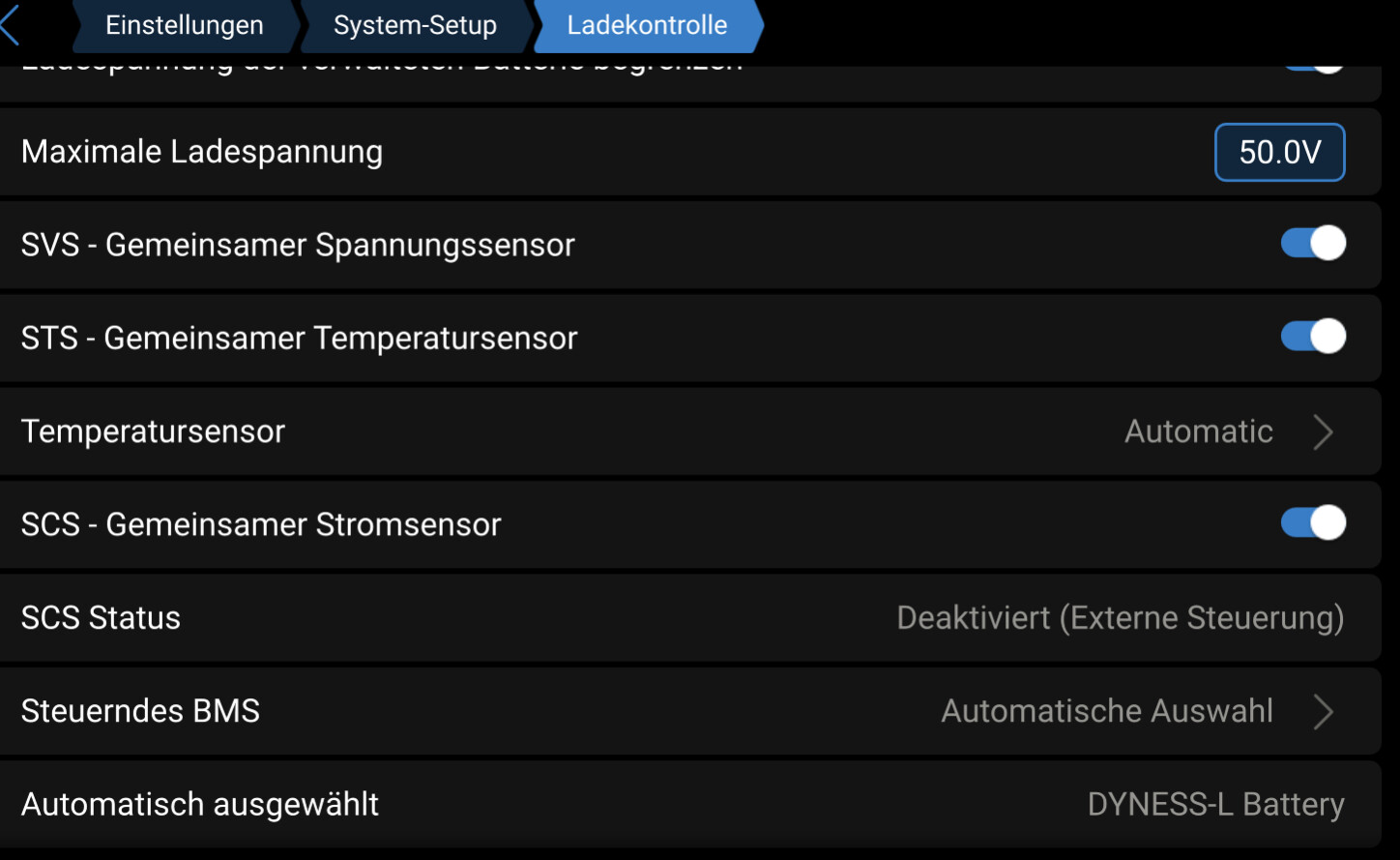Navigate to the System-Setup breadcrumb

click(415, 25)
